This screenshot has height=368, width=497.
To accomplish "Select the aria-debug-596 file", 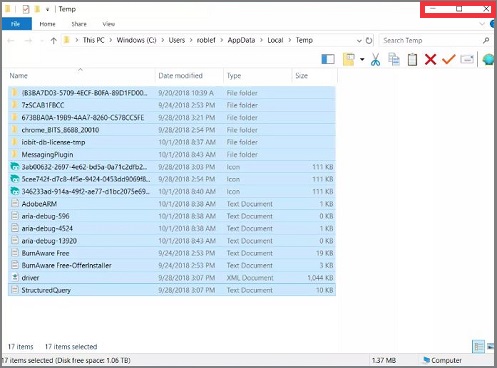I will click(x=172, y=216).
